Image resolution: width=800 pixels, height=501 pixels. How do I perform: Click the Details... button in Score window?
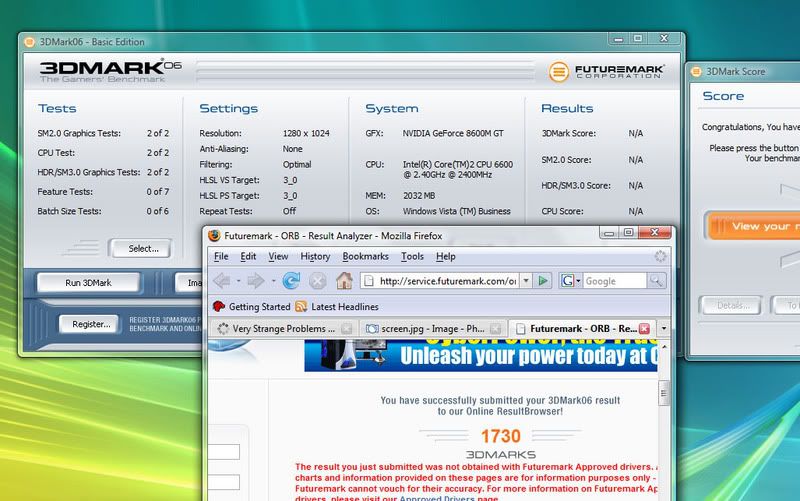click(732, 306)
